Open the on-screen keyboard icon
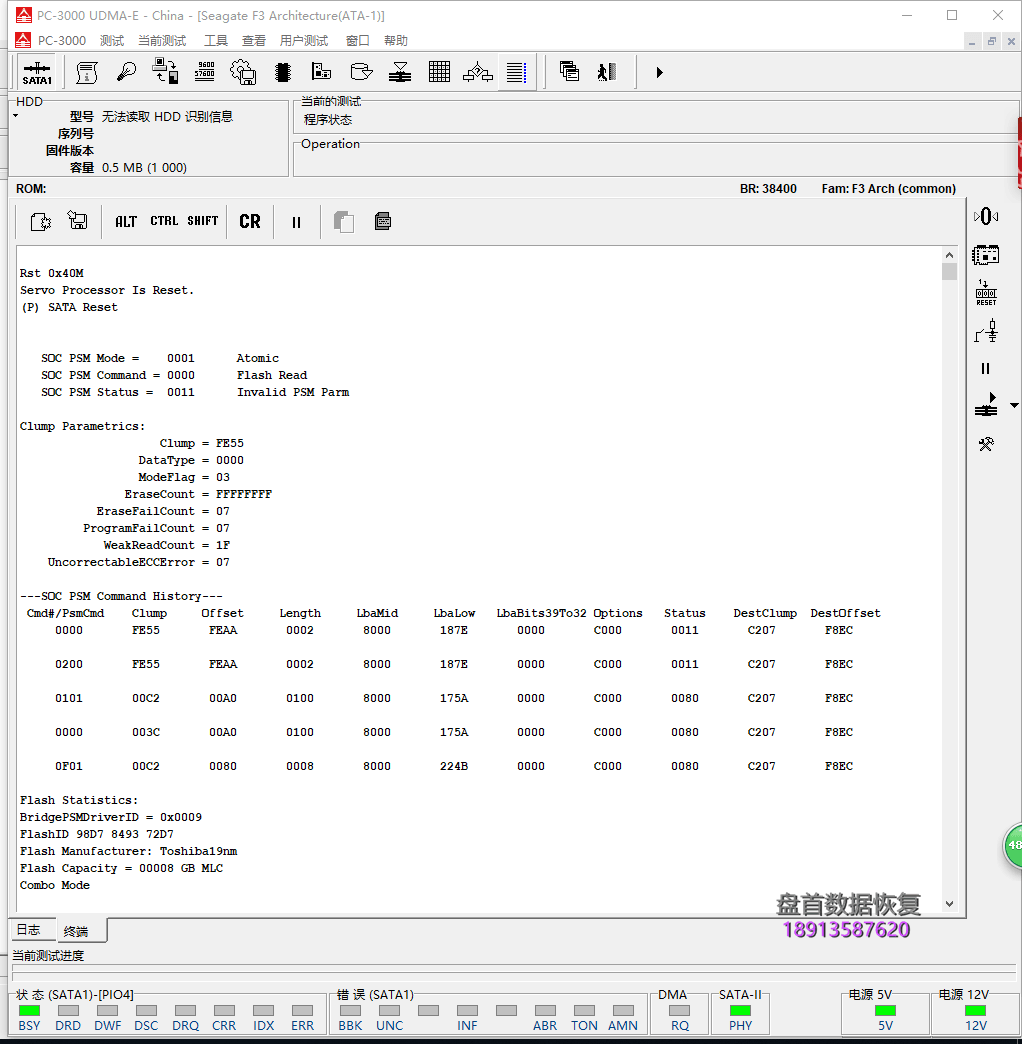 (x=383, y=221)
